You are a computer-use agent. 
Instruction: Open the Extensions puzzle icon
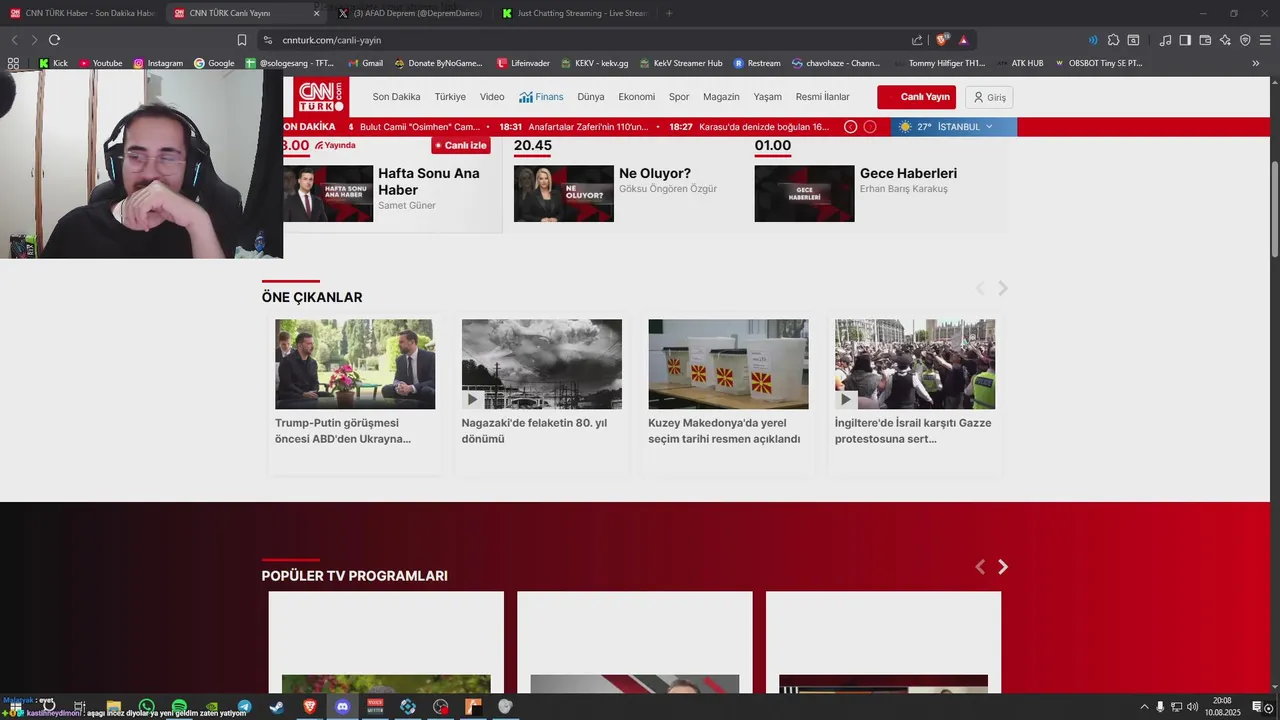[1113, 40]
